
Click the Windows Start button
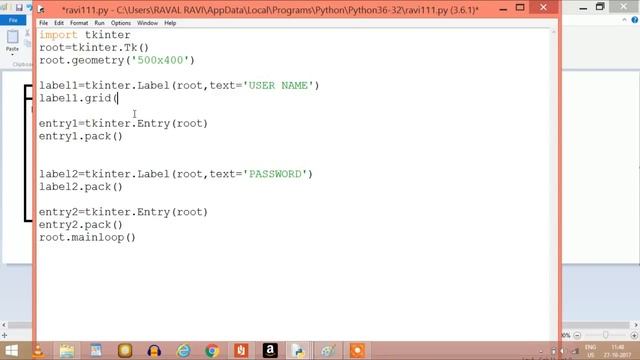click(11, 351)
